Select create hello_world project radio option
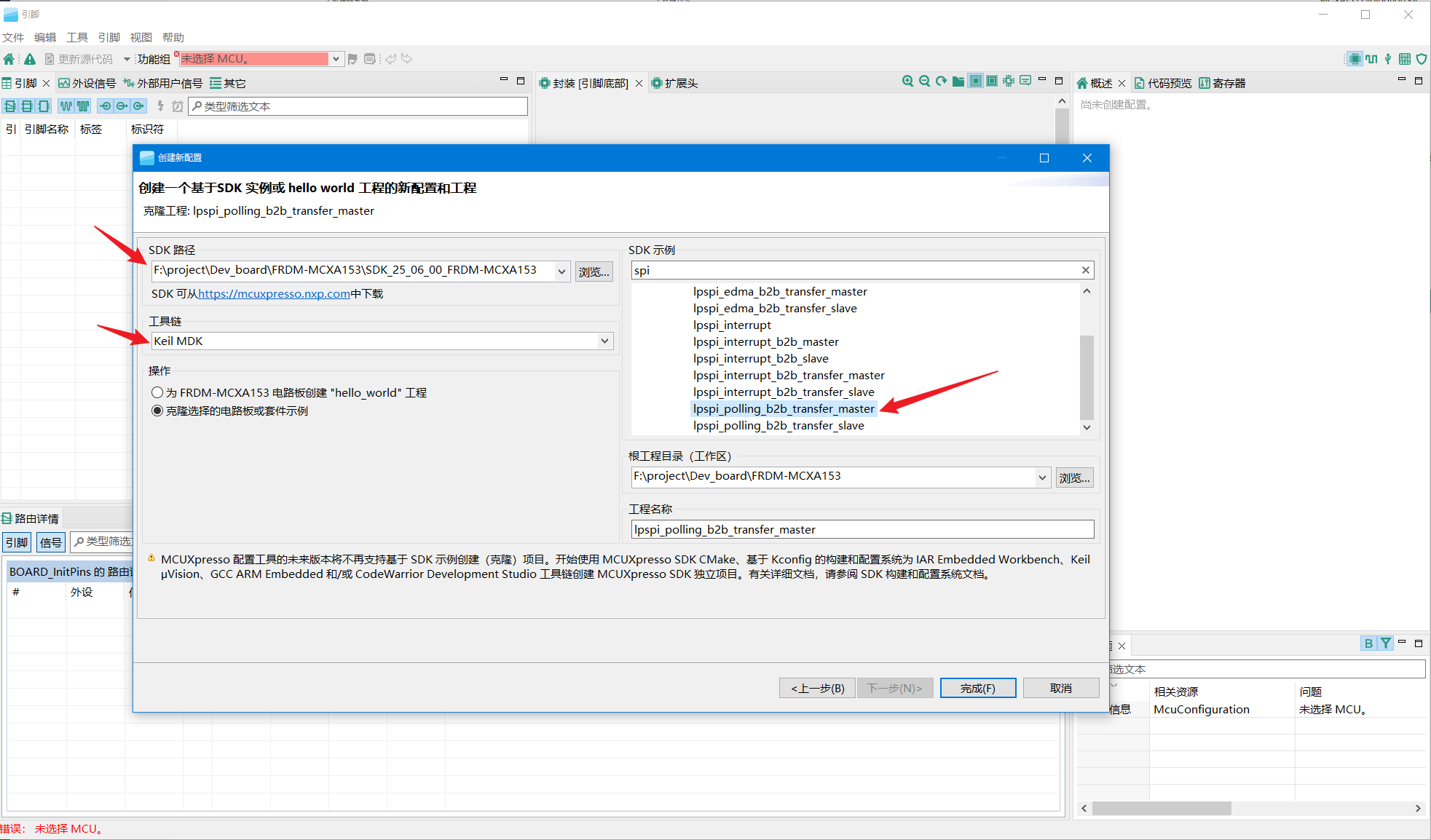Viewport: 1431px width, 840px height. point(157,392)
